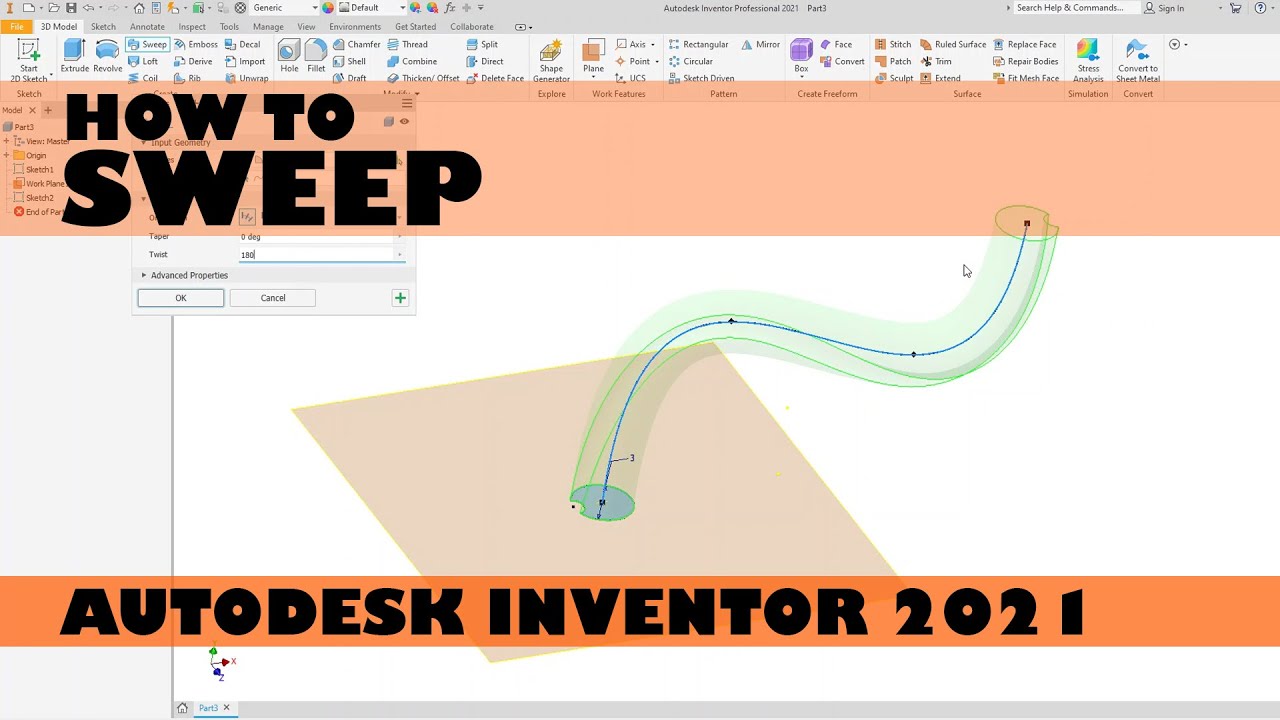The width and height of the screenshot is (1280, 720).
Task: Click Cancel in sweep dialog
Action: tap(273, 298)
